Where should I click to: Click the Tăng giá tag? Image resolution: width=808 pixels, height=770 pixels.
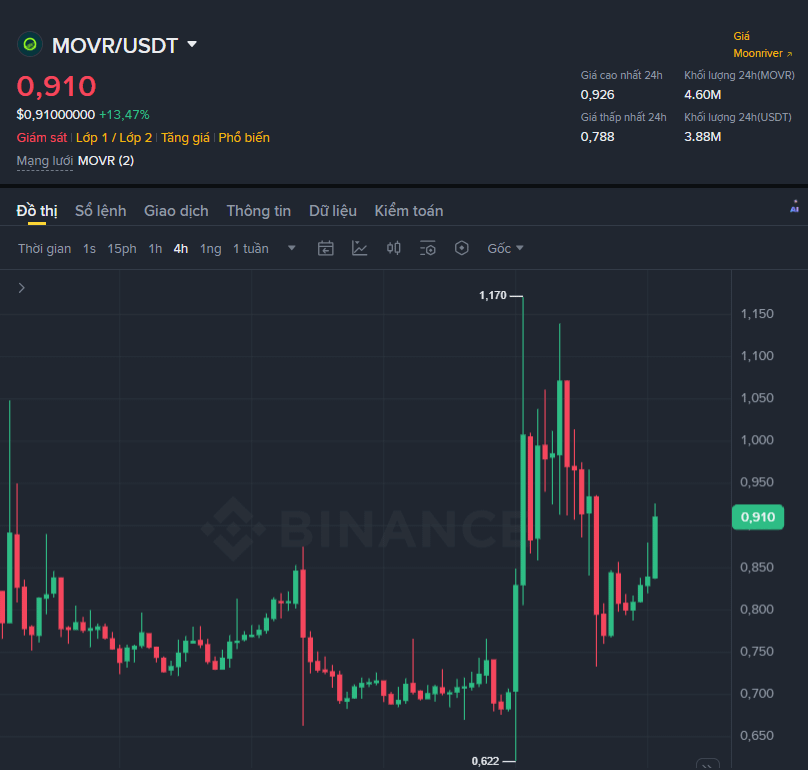[185, 138]
